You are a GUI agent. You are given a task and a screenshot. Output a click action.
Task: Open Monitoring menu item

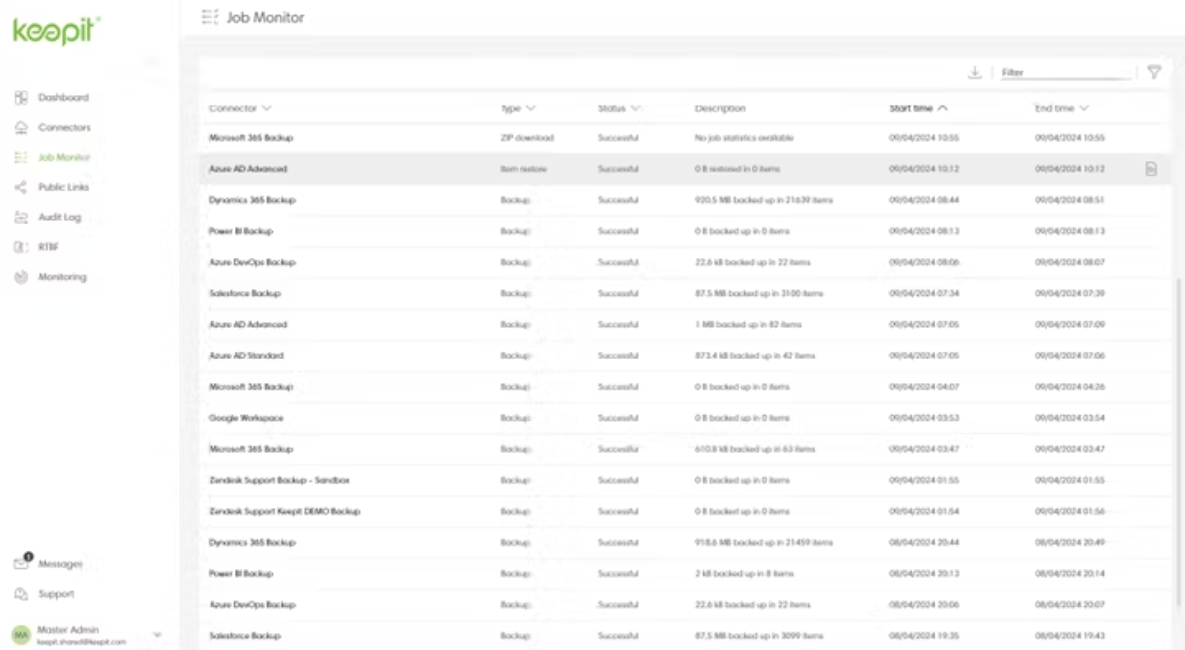[x=62, y=277]
